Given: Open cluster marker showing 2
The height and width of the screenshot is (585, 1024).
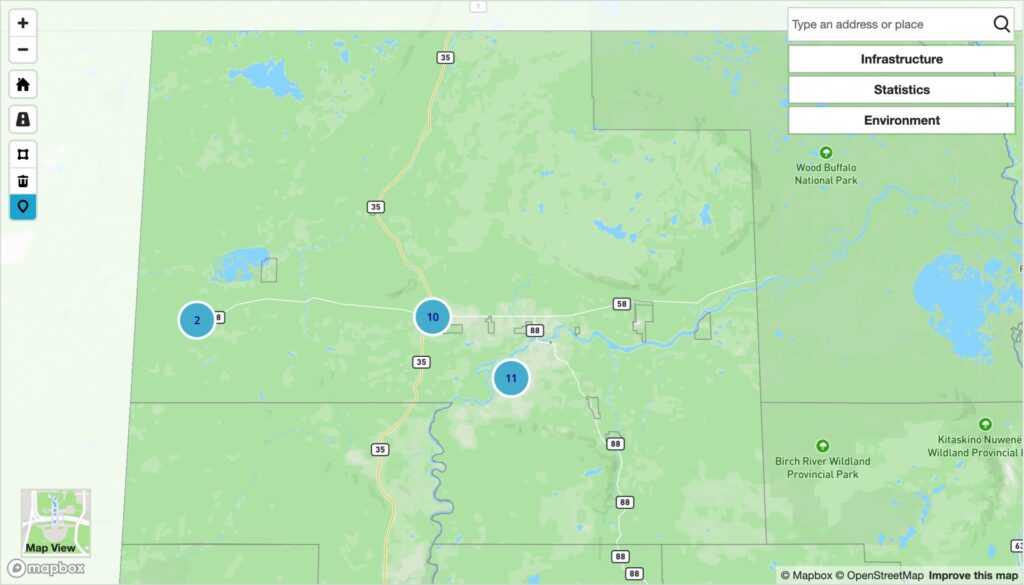Looking at the screenshot, I should [x=197, y=320].
